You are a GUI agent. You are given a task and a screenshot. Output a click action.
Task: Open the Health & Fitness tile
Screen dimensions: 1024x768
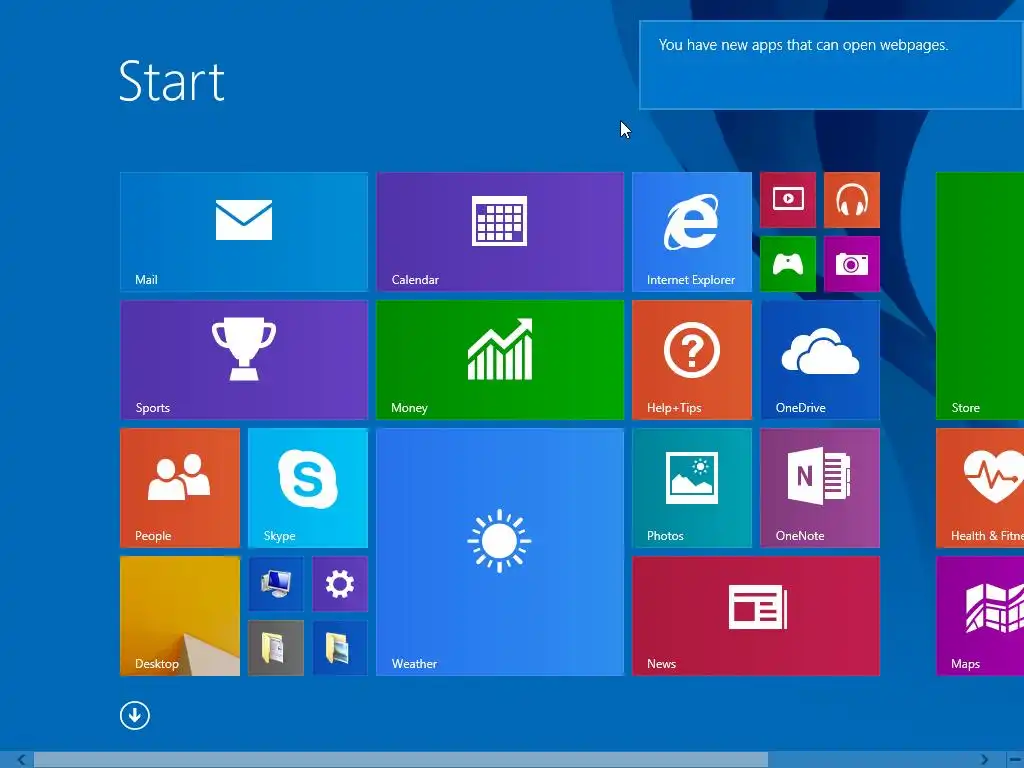(980, 487)
